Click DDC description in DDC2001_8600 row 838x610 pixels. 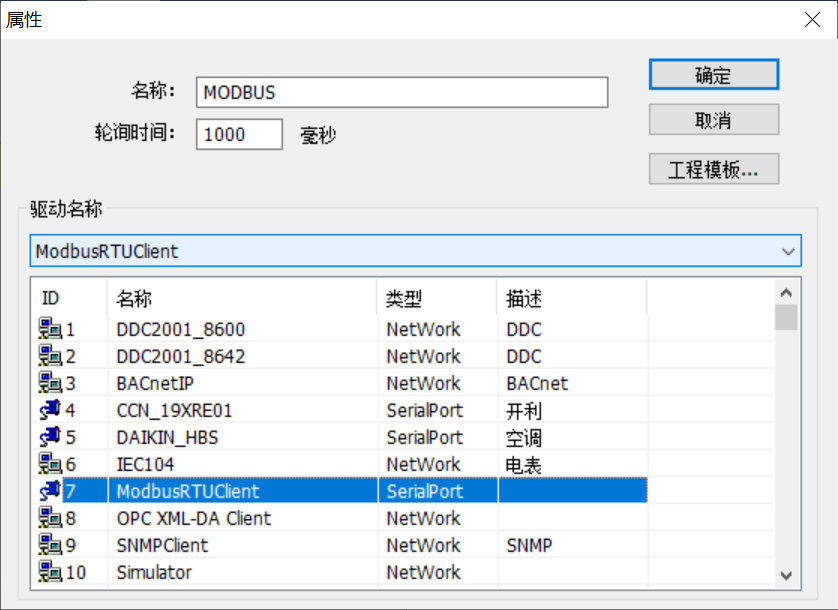click(524, 329)
